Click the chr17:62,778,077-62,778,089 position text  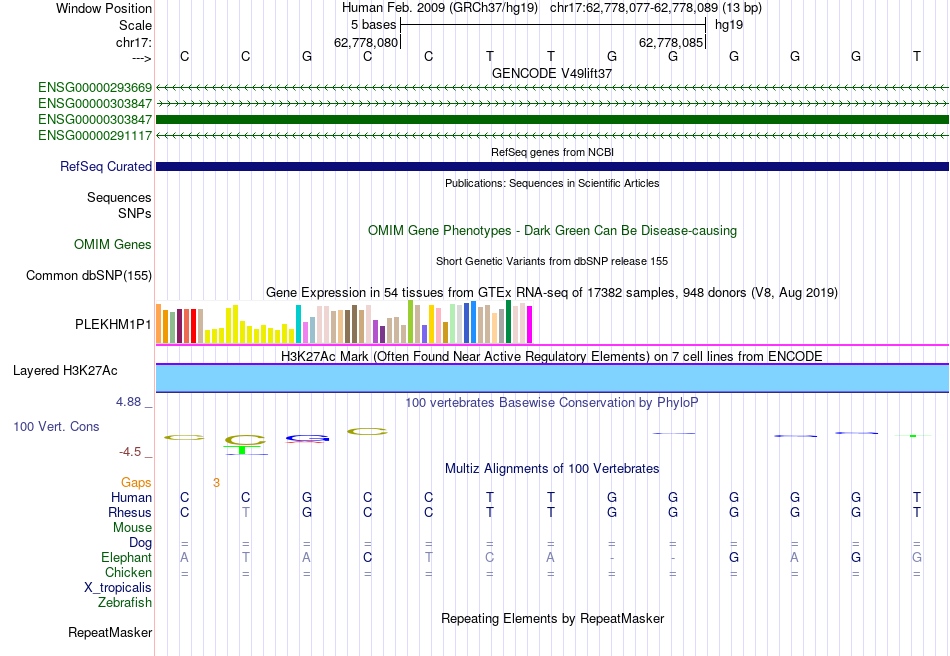point(634,8)
